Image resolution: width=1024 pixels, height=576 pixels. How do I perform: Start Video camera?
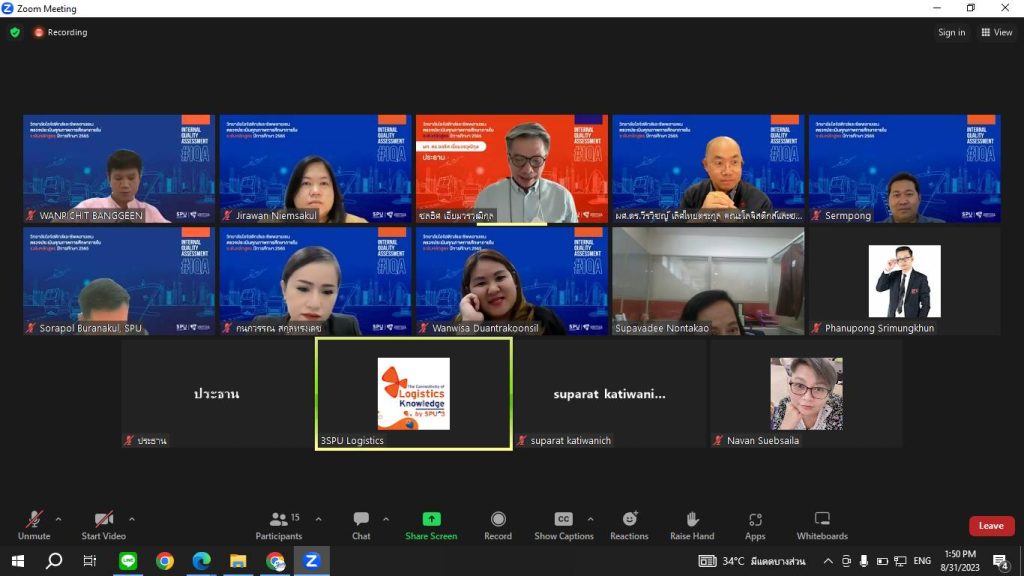(x=103, y=526)
